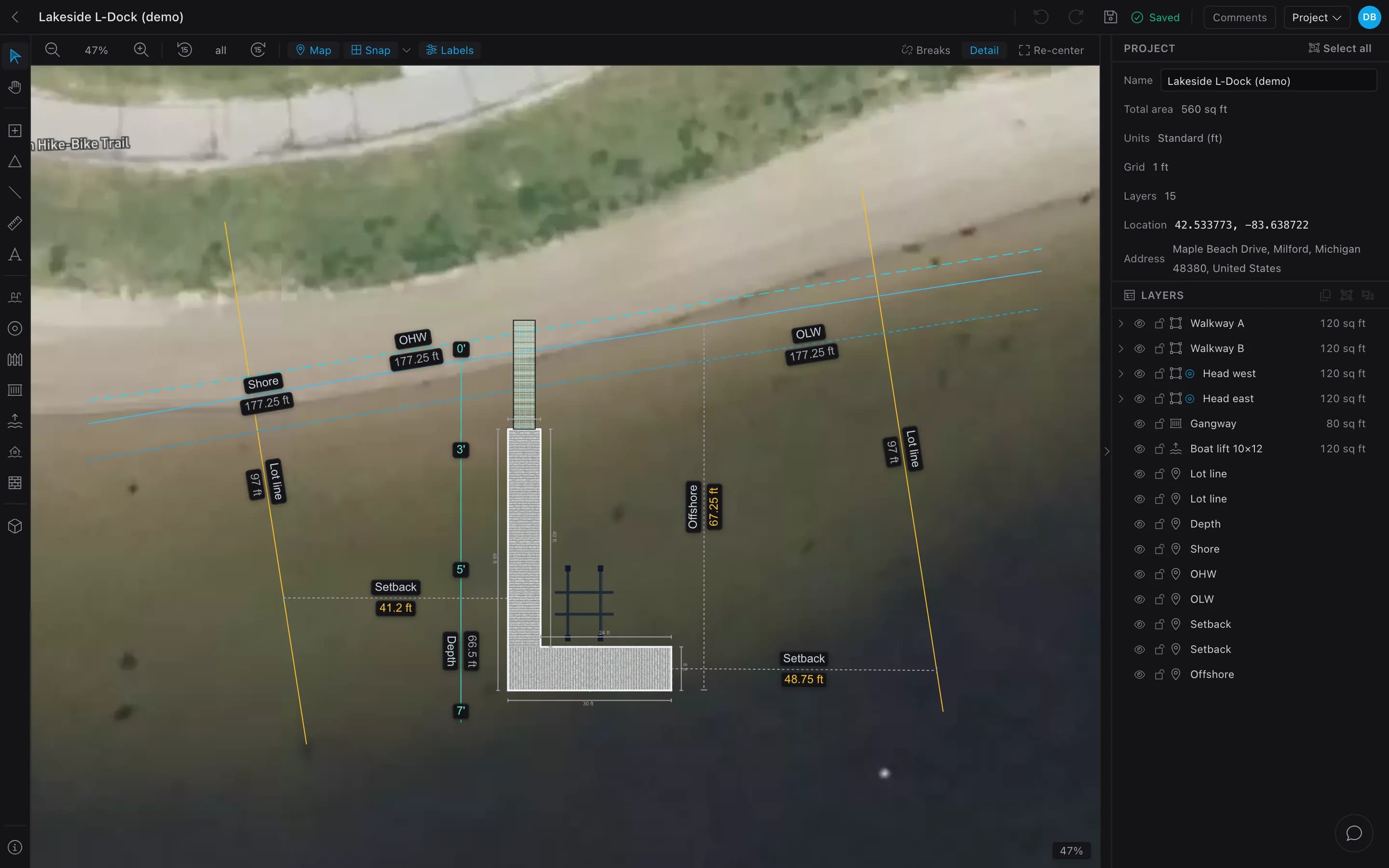Switch to Breaks mode
This screenshot has height=868, width=1389.
point(925,51)
